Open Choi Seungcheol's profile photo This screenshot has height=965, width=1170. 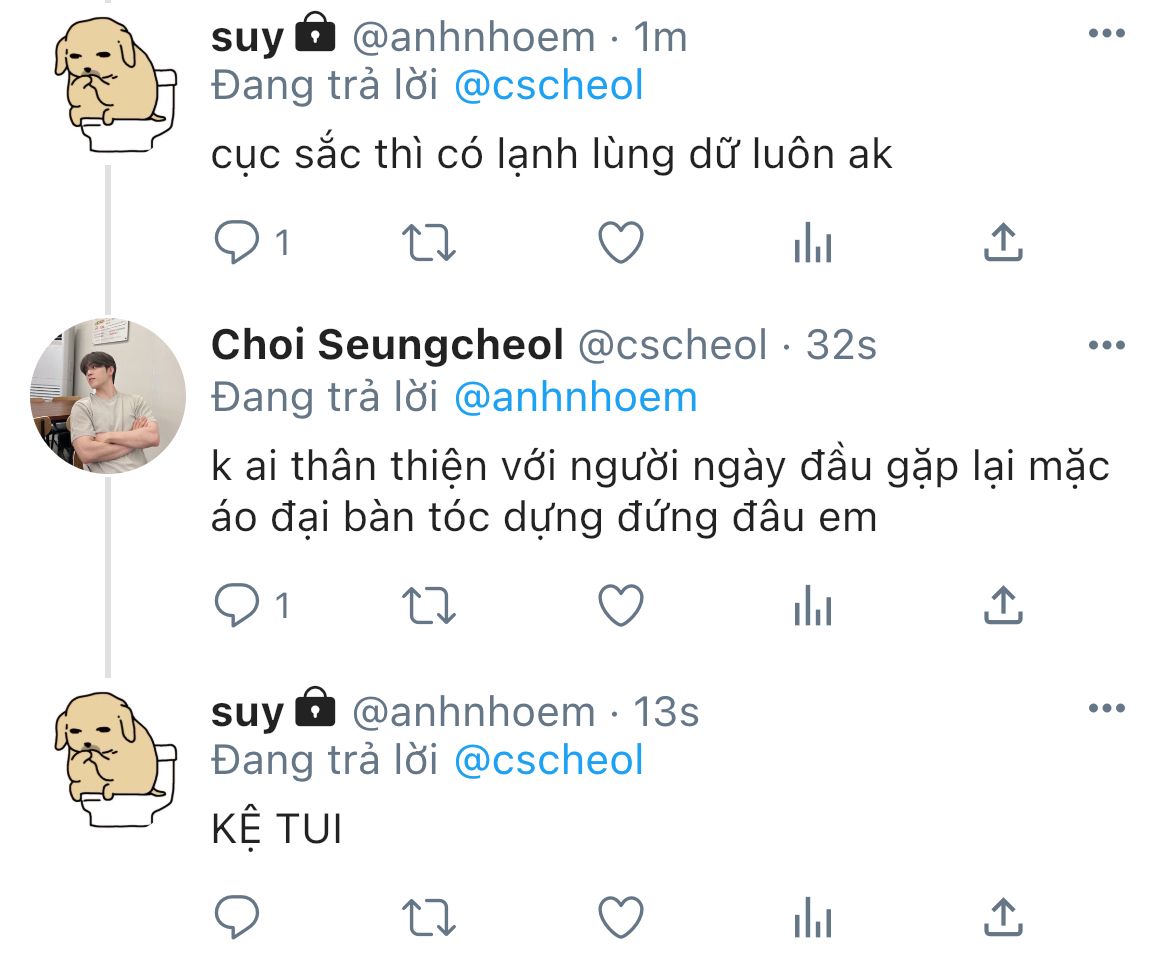coord(107,396)
